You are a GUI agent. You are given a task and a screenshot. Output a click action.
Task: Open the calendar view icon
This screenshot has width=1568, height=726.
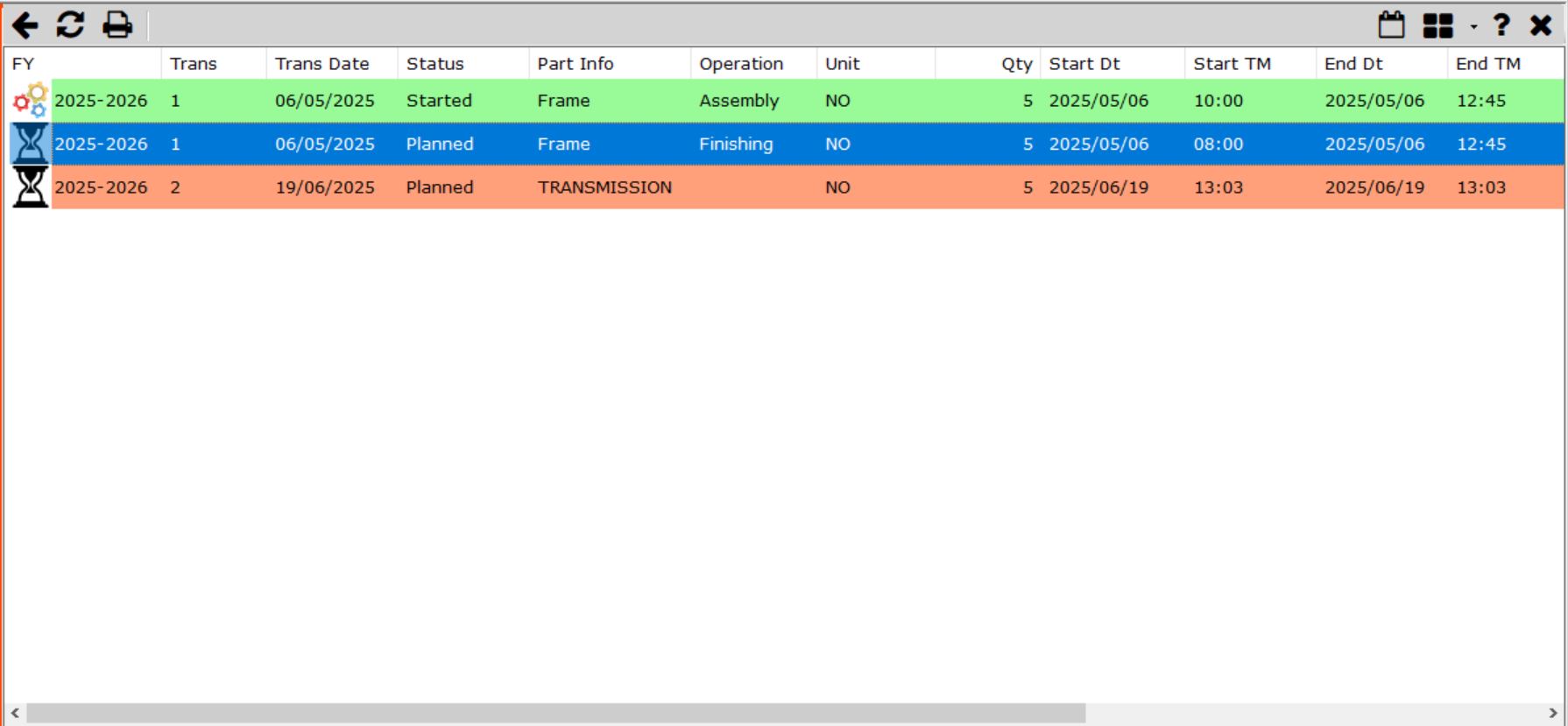coord(1391,25)
